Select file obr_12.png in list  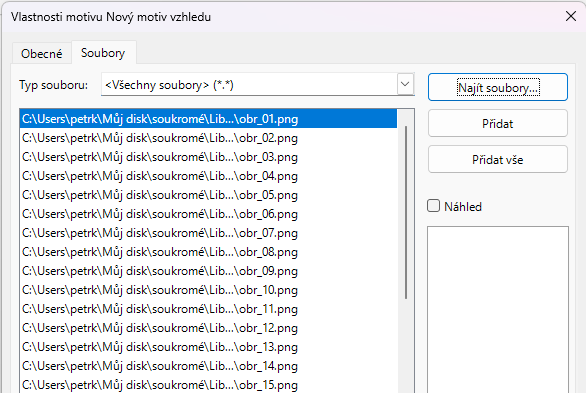209,328
